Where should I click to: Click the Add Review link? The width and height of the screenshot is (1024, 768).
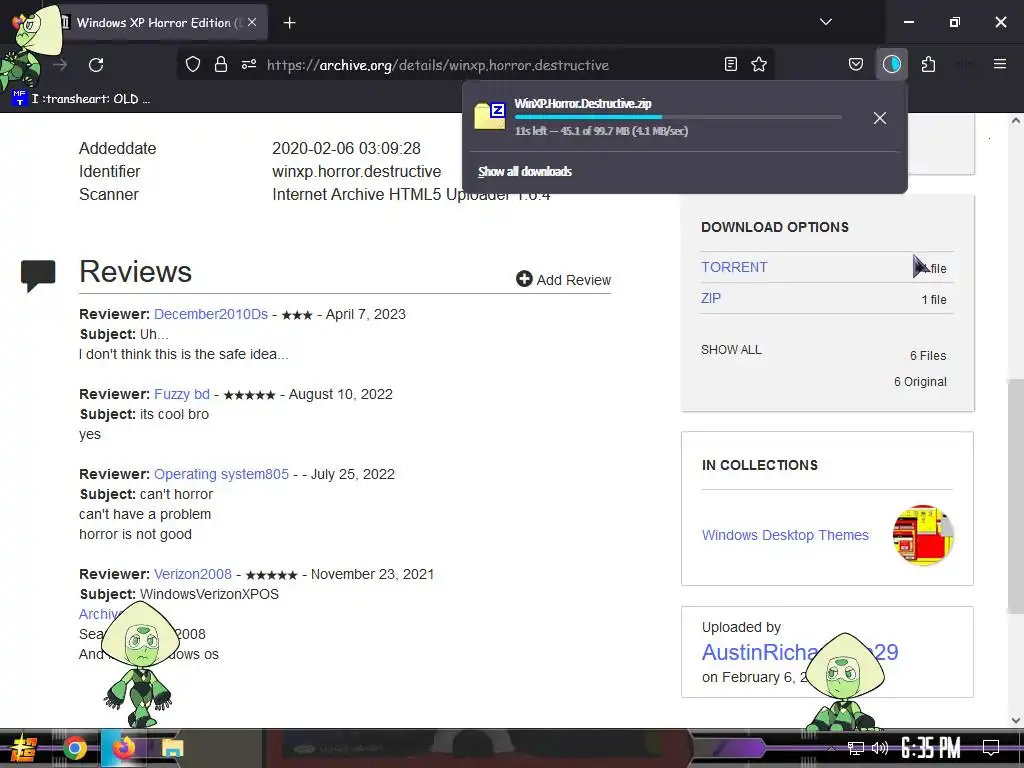[564, 280]
